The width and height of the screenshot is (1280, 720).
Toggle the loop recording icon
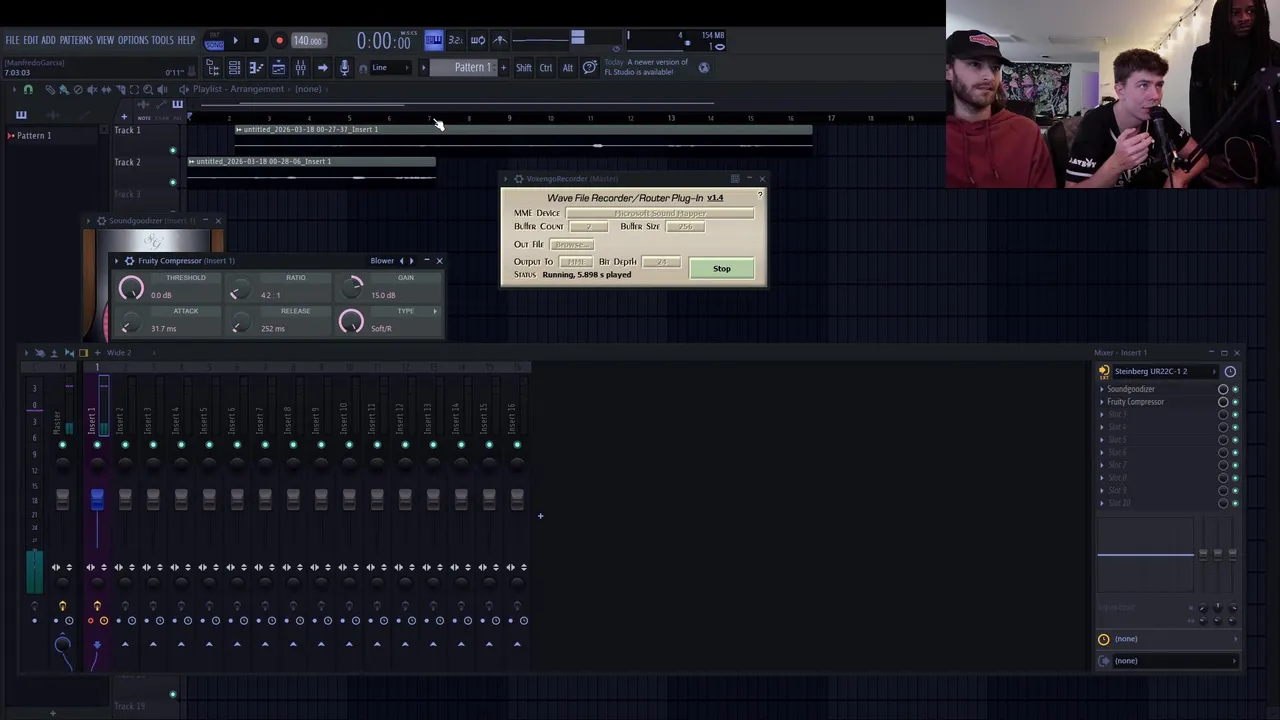click(477, 40)
